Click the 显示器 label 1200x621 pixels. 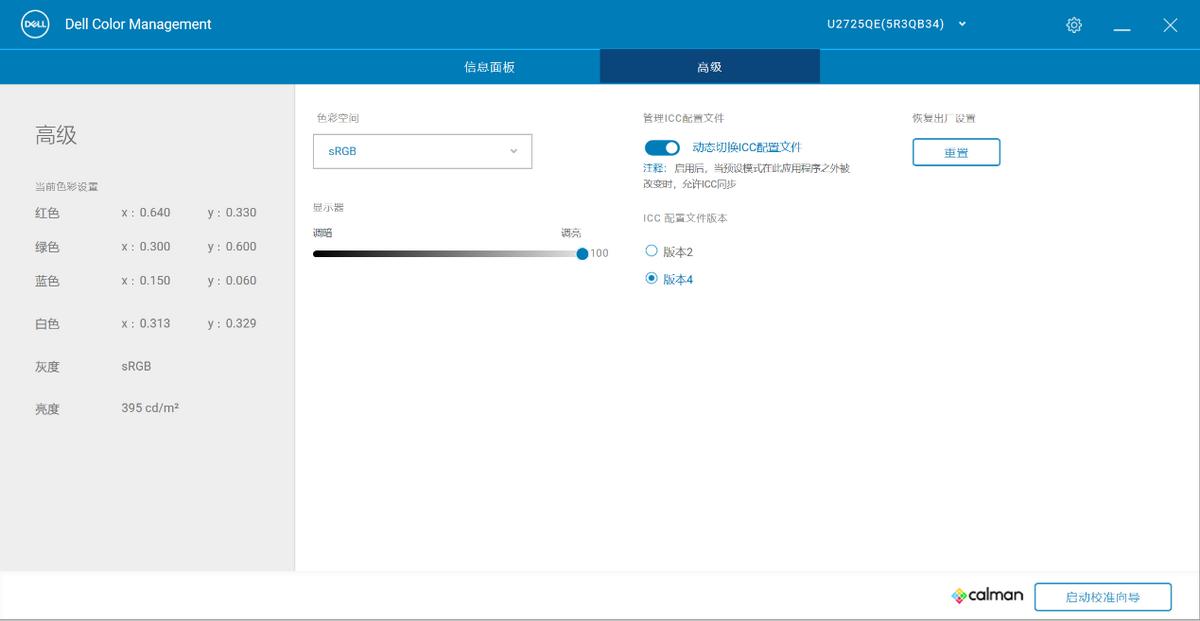pyautogui.click(x=328, y=207)
